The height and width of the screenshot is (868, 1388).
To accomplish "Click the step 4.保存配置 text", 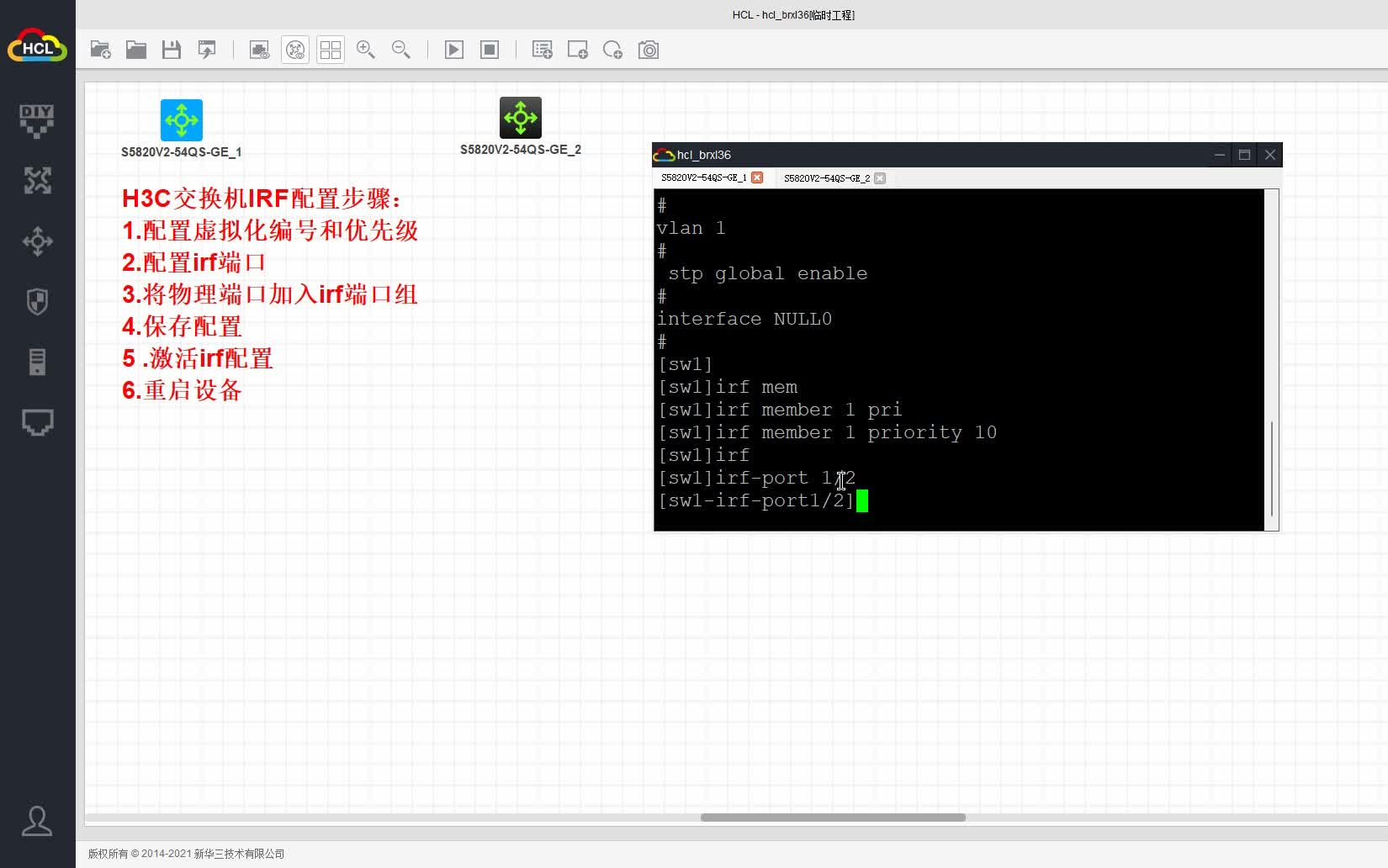I will (x=183, y=326).
